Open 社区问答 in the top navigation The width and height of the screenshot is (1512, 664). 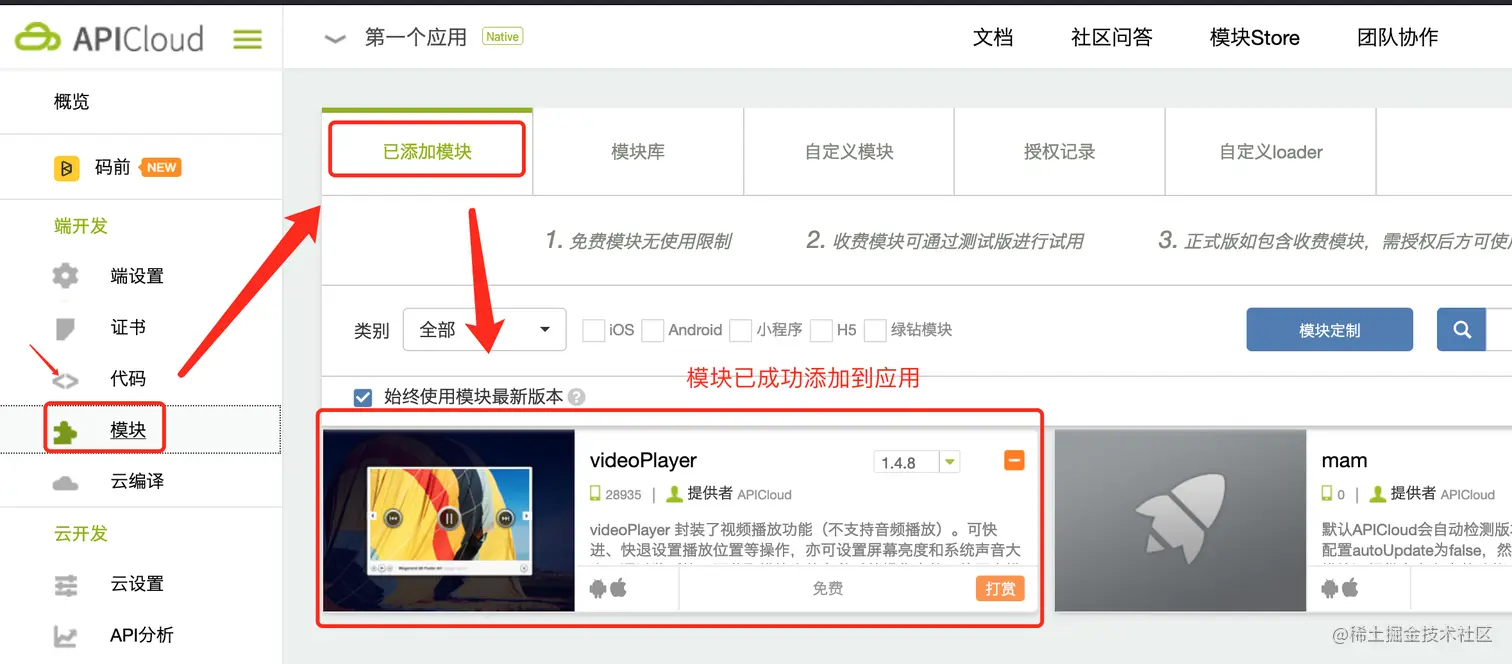[x=1112, y=38]
